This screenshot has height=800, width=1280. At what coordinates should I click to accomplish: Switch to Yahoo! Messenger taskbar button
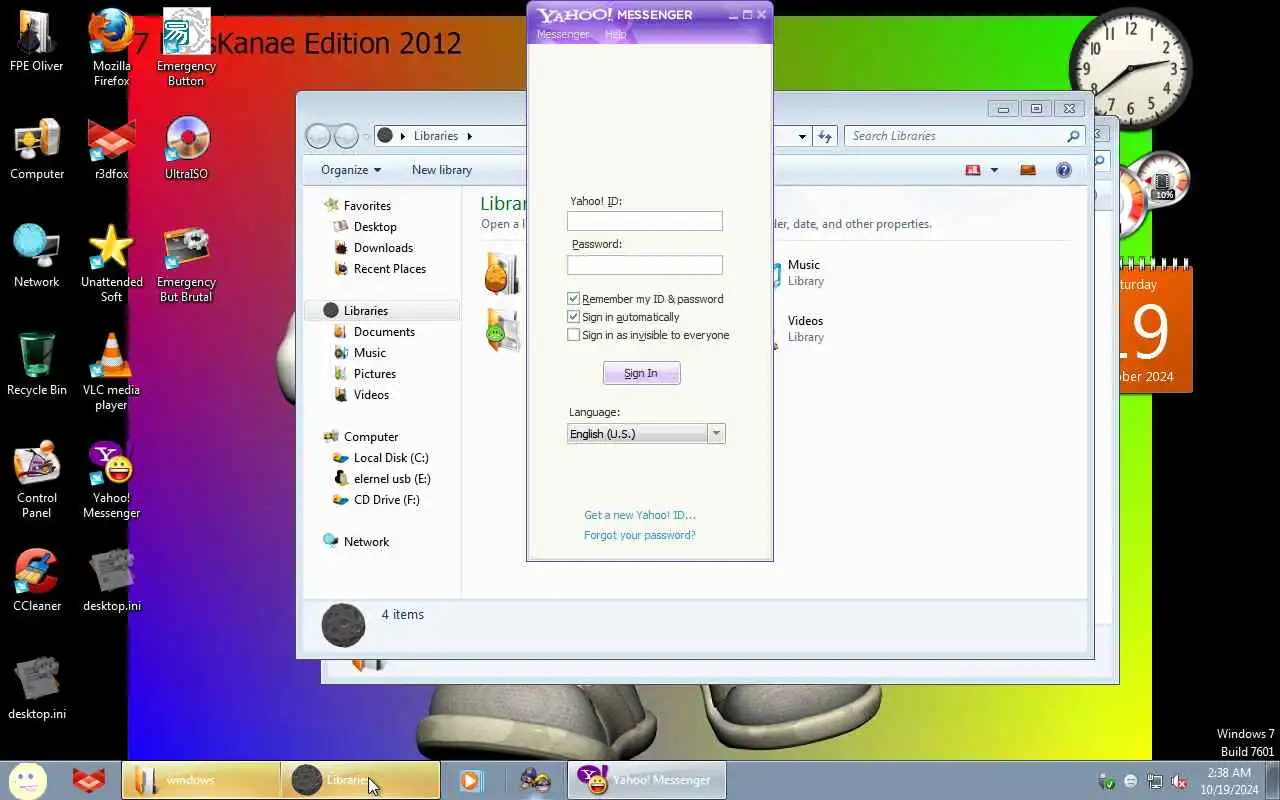(x=648, y=780)
